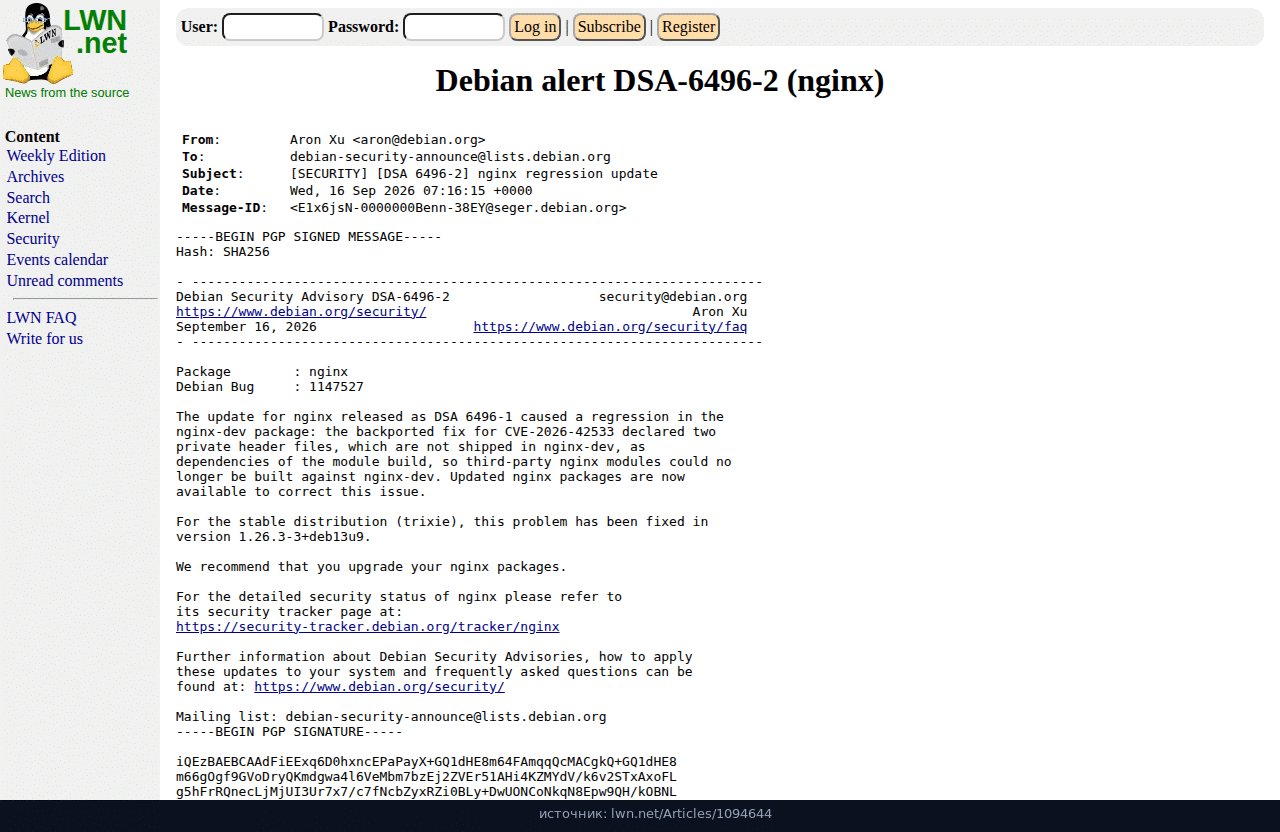Click the Log in button
This screenshot has height=832, width=1280.
coord(535,27)
